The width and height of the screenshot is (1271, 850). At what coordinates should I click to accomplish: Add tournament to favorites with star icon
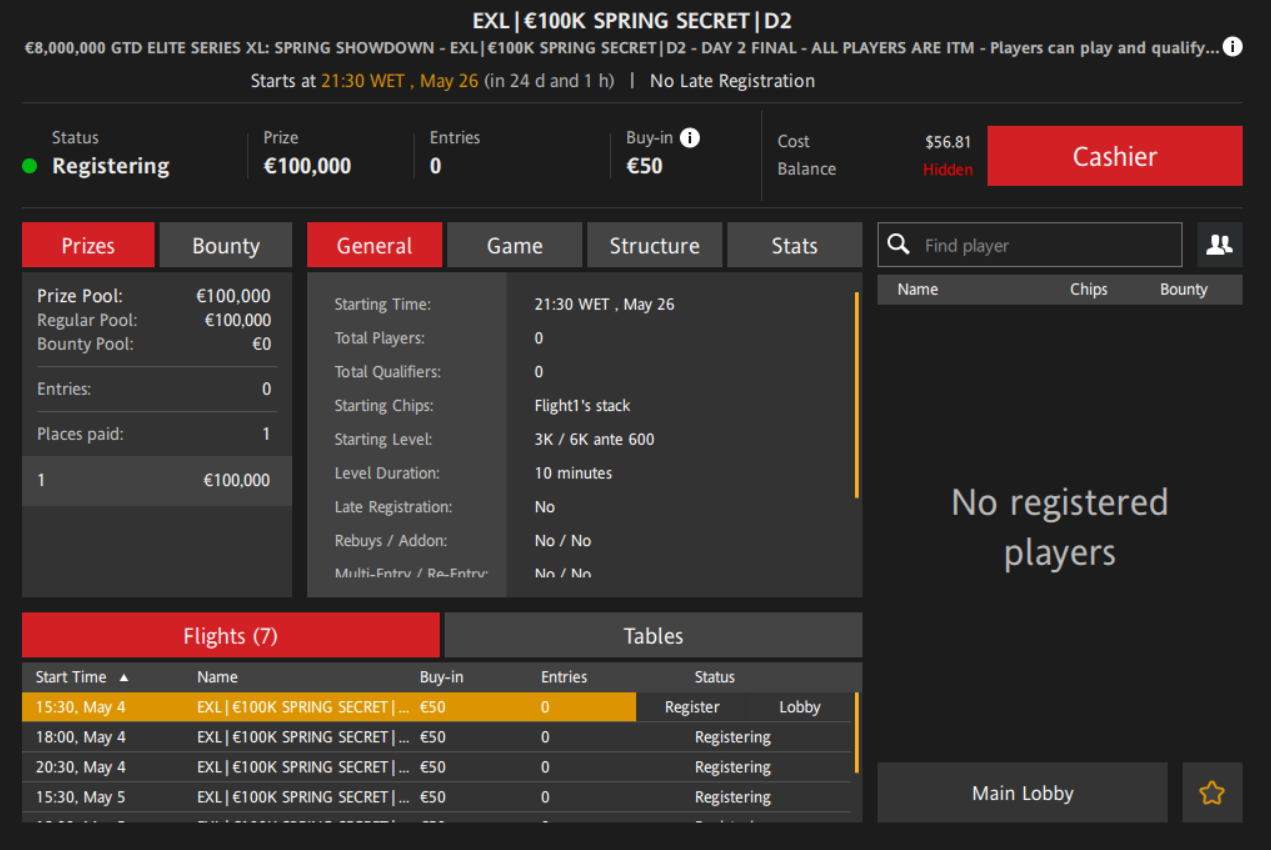pyautogui.click(x=1212, y=793)
